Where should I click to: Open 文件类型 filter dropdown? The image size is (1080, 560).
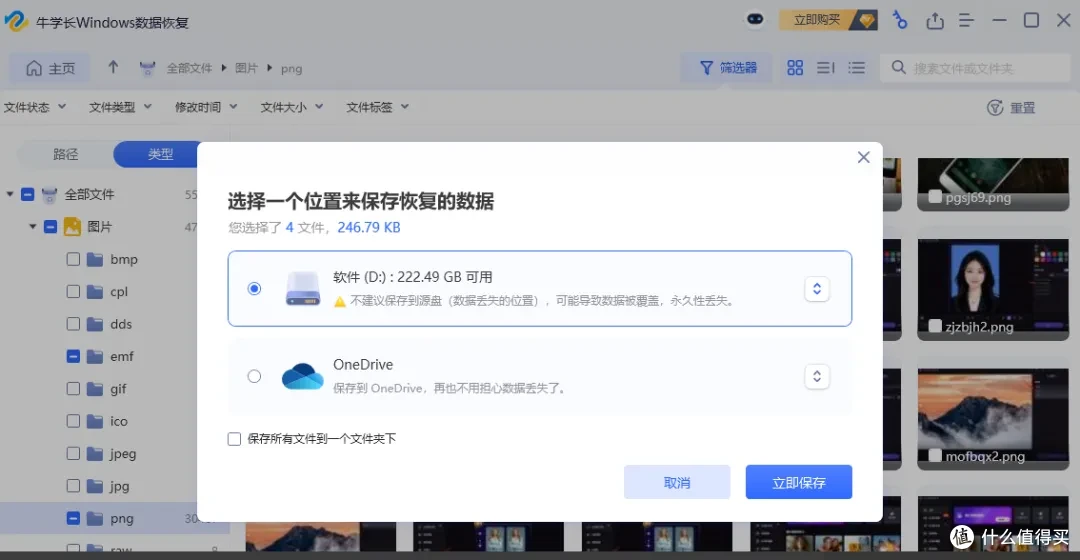tap(121, 107)
